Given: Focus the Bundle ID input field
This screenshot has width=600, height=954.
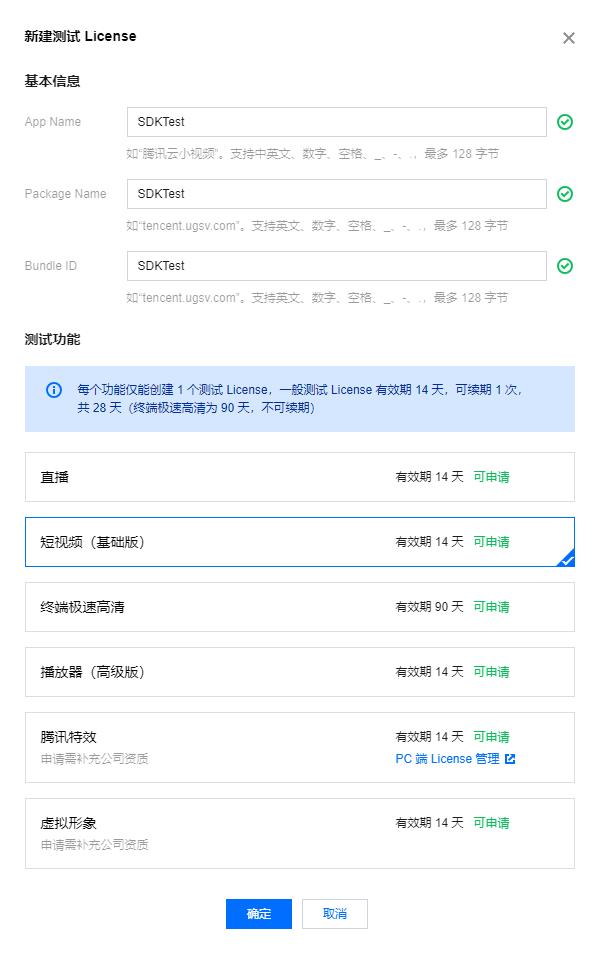Looking at the screenshot, I should 337,266.
